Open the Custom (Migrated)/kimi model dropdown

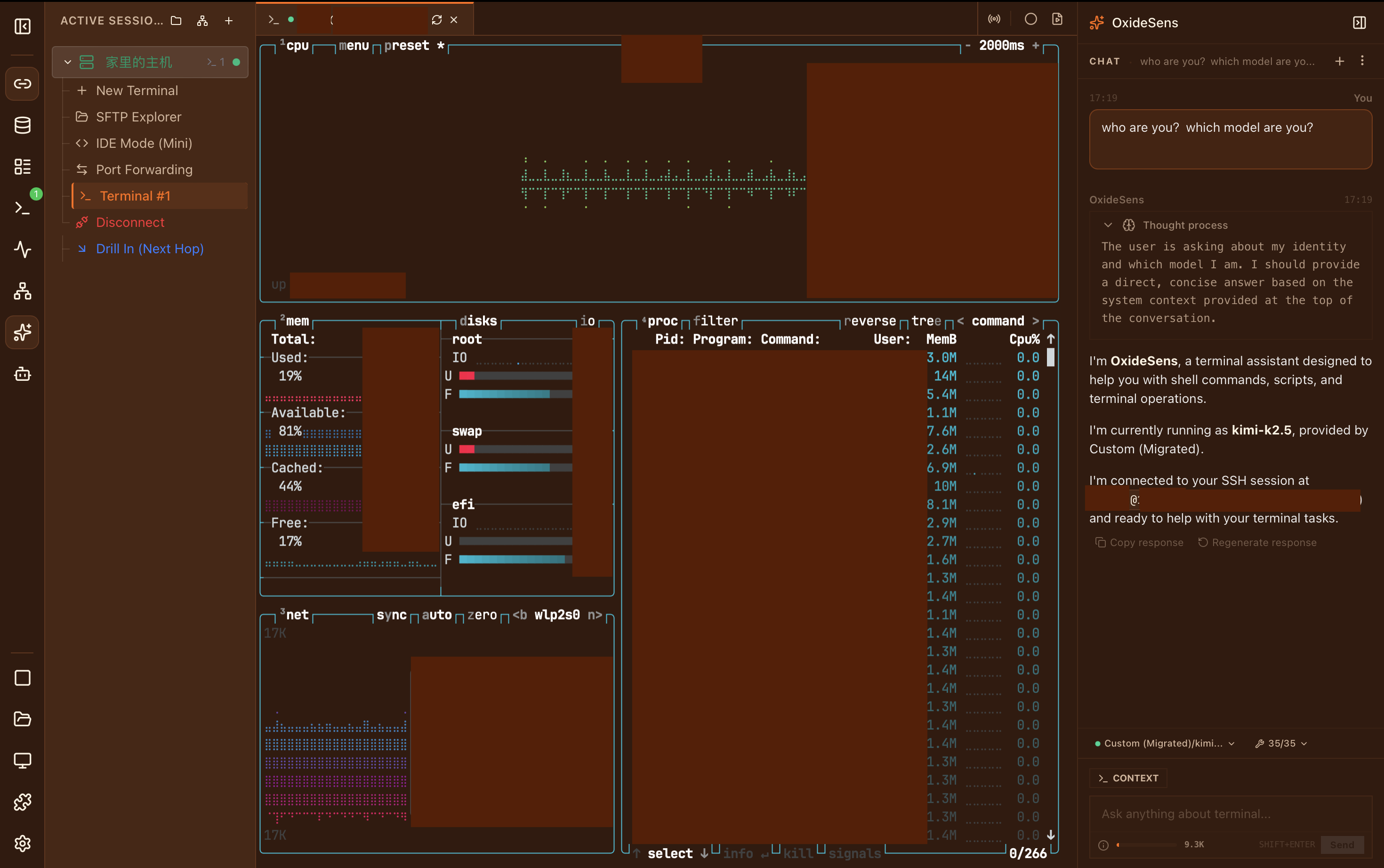point(1165,743)
